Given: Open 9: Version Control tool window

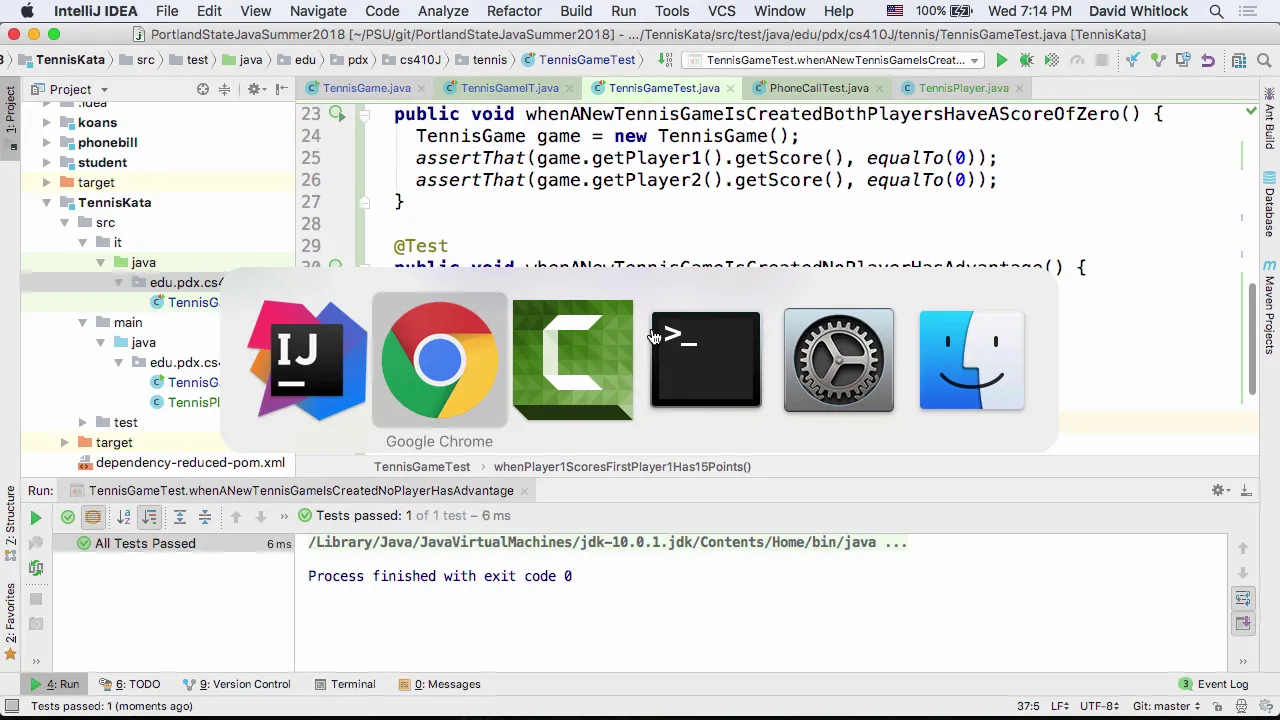Looking at the screenshot, I should click(x=236, y=684).
